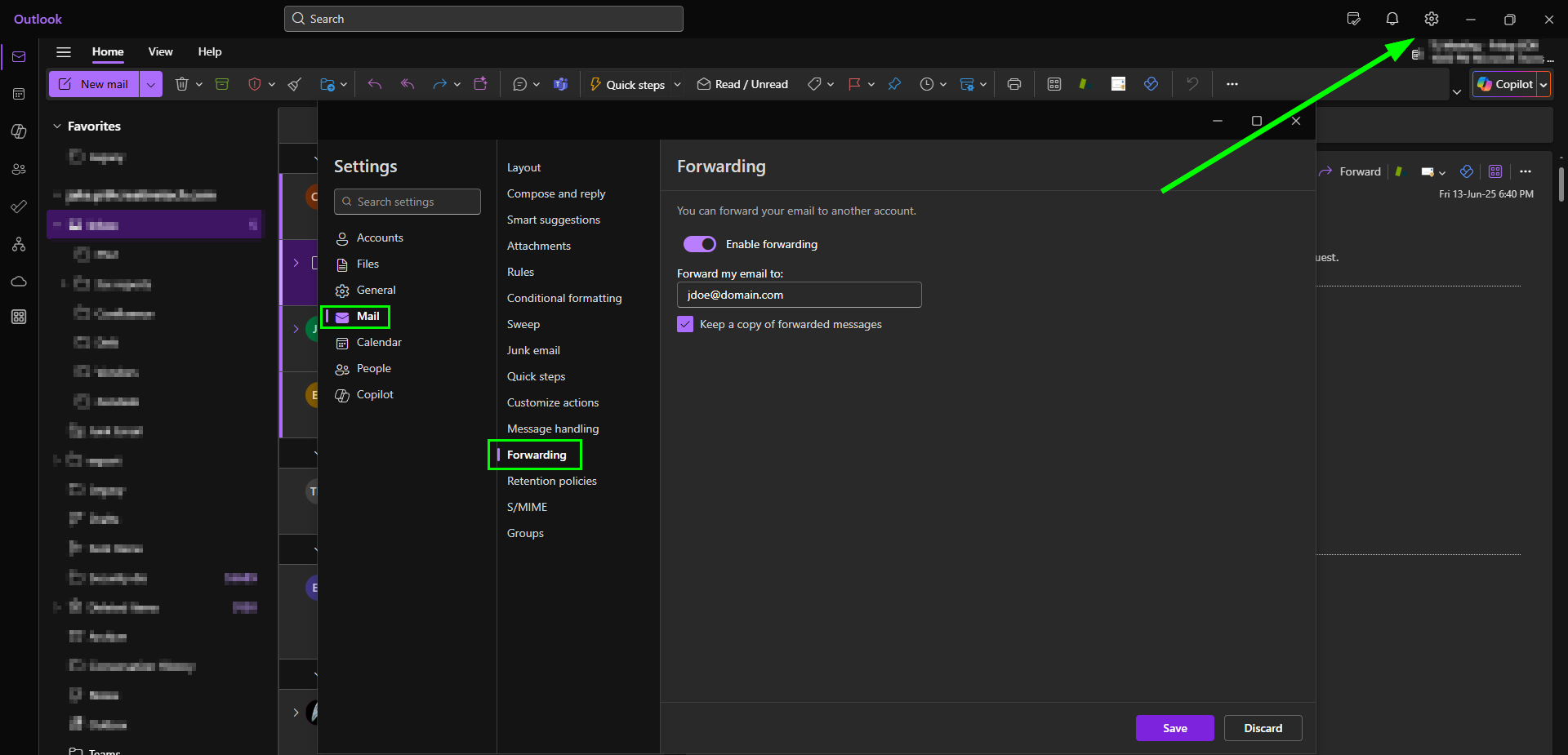Open the New mail dropdown arrow
Viewport: 1568px width, 755px height.
(151, 84)
